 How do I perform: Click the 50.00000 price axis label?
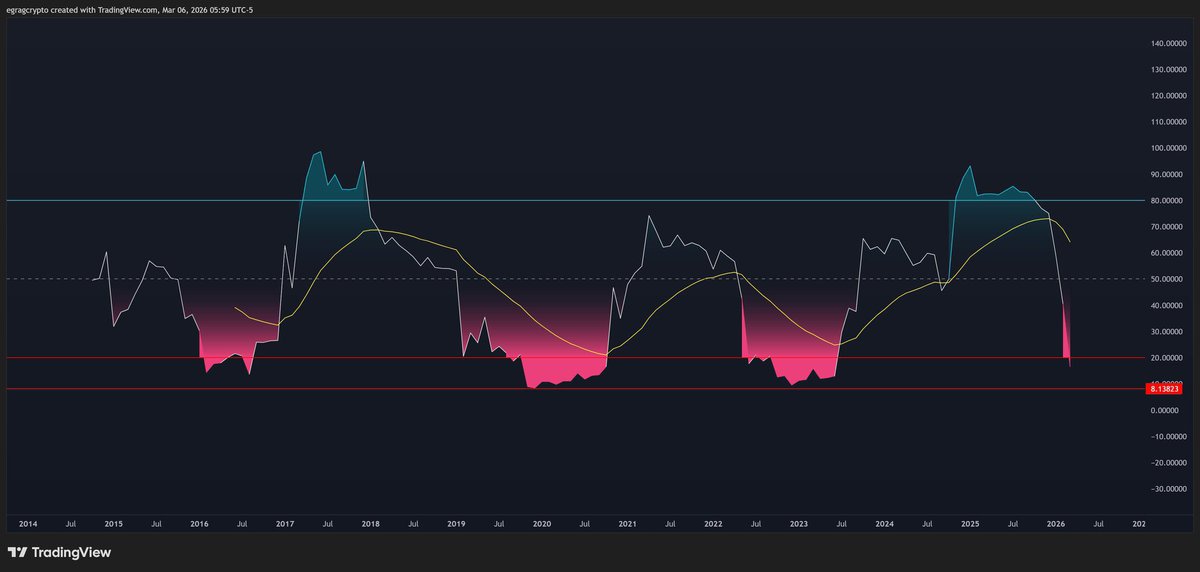[x=1169, y=279]
